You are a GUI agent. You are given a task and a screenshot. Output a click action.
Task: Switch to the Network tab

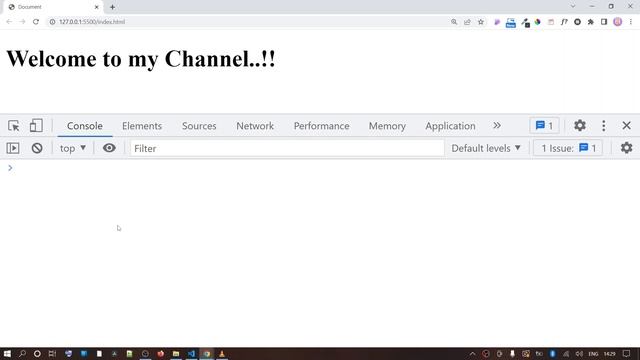[255, 126]
